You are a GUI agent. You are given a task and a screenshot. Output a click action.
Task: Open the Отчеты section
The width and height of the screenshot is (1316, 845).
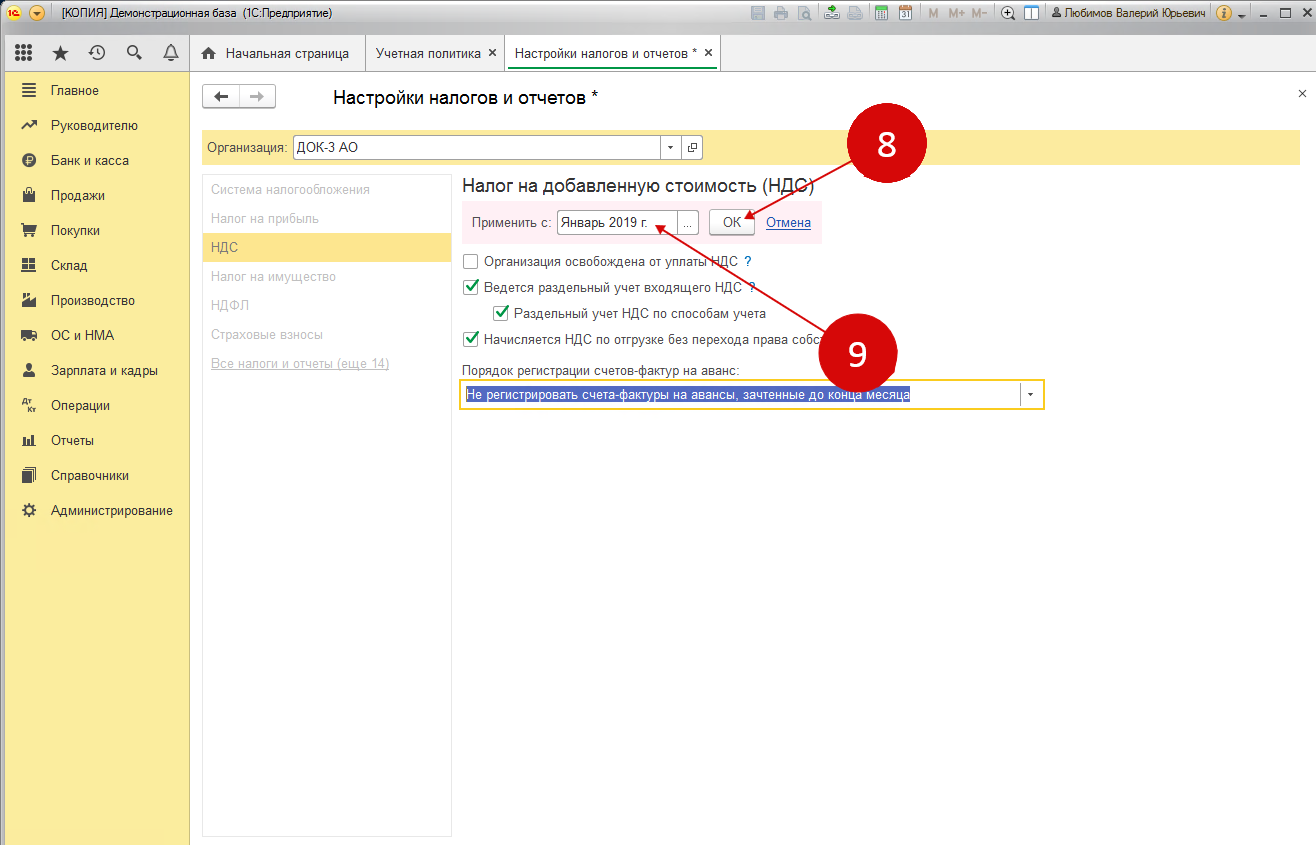[95, 440]
